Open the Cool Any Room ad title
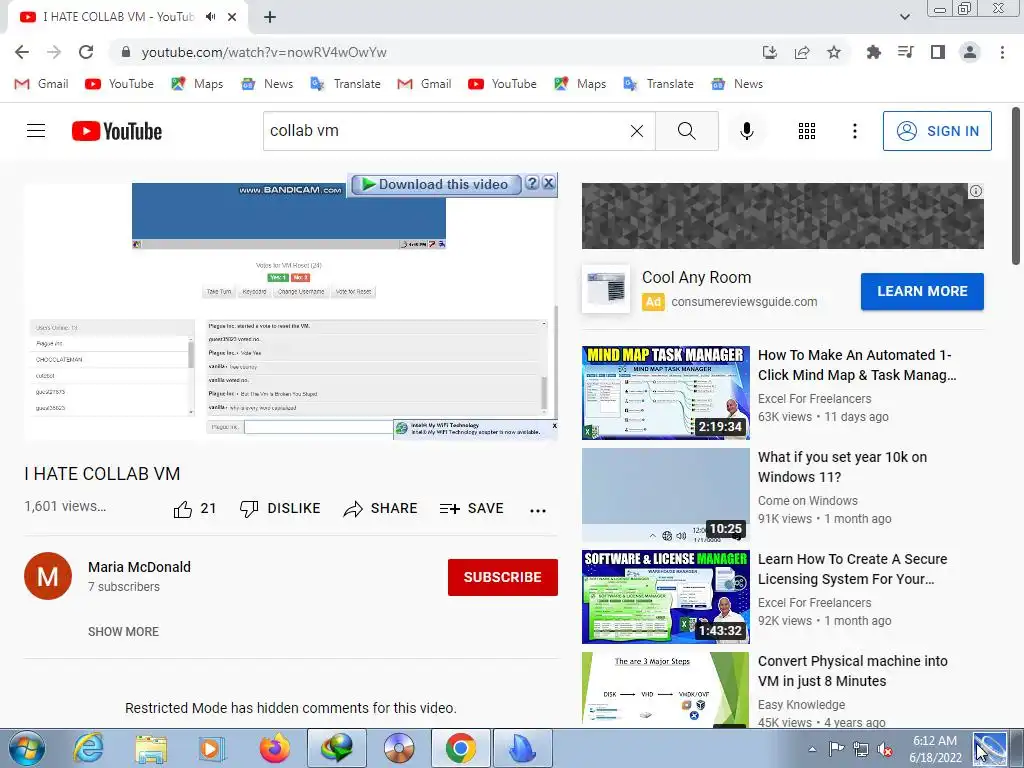This screenshot has height=768, width=1024. coord(696,278)
